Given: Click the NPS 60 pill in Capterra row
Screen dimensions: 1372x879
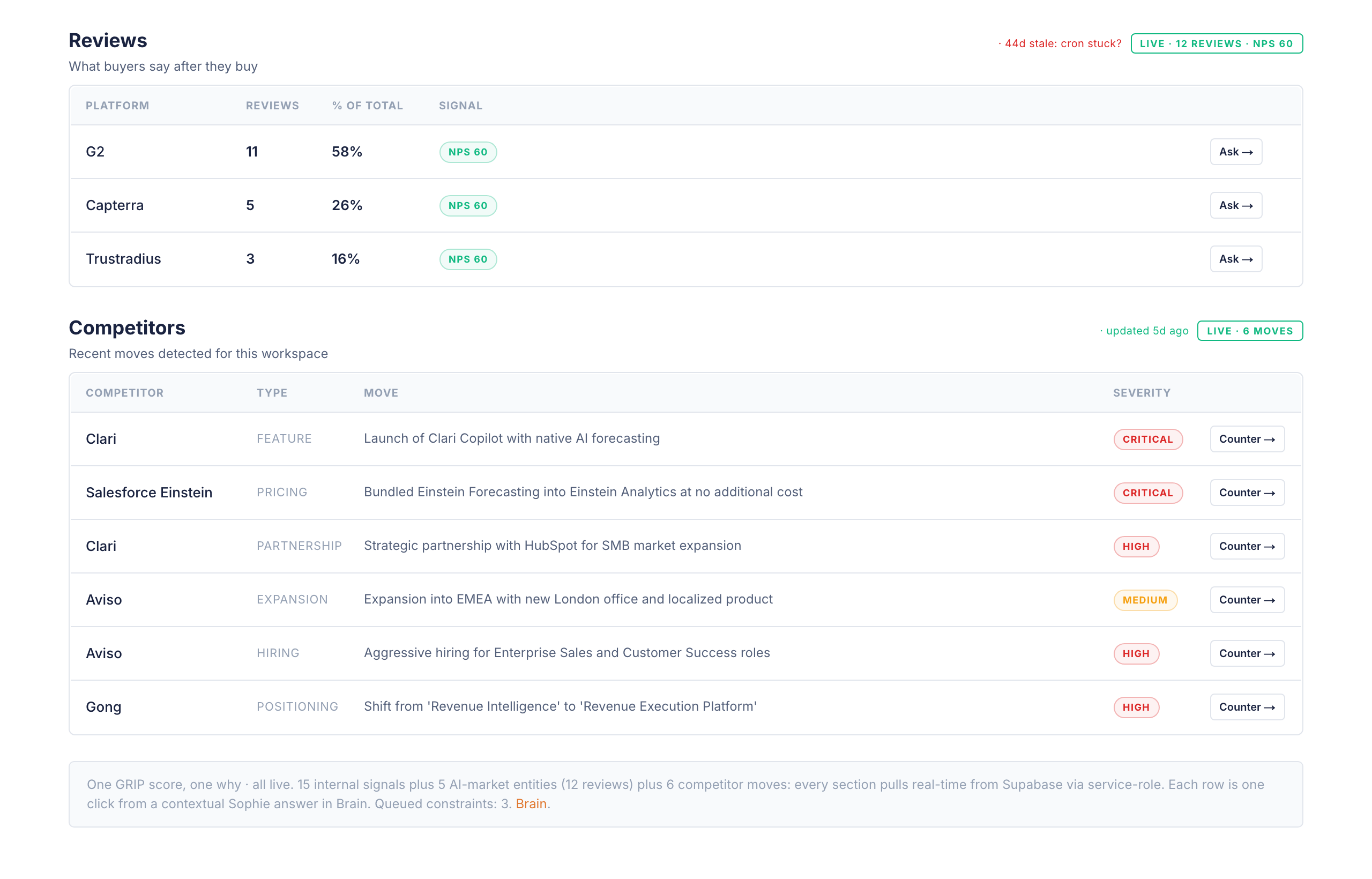Looking at the screenshot, I should pos(468,205).
